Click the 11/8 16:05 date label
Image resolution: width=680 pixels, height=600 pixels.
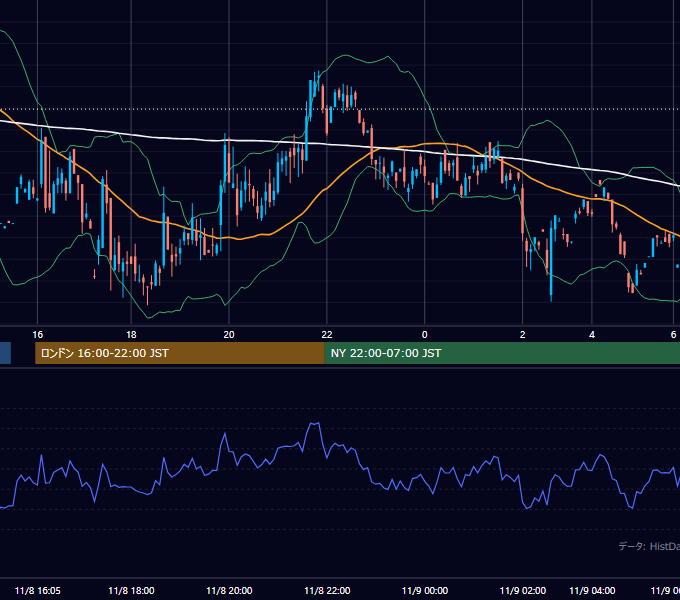tap(38, 590)
